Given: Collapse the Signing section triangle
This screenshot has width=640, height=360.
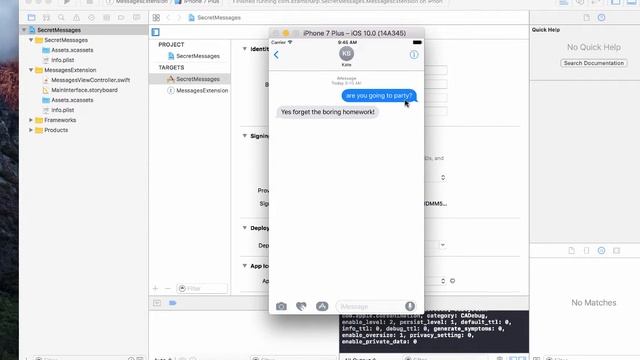Looking at the screenshot, I should click(244, 136).
